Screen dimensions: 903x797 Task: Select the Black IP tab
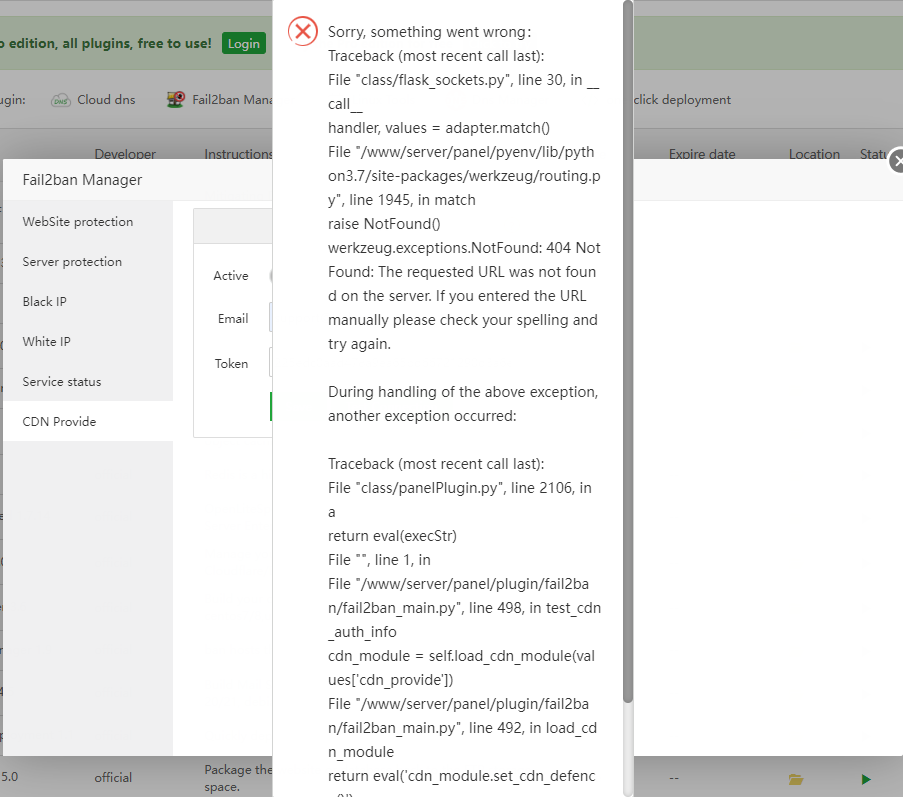tap(45, 302)
